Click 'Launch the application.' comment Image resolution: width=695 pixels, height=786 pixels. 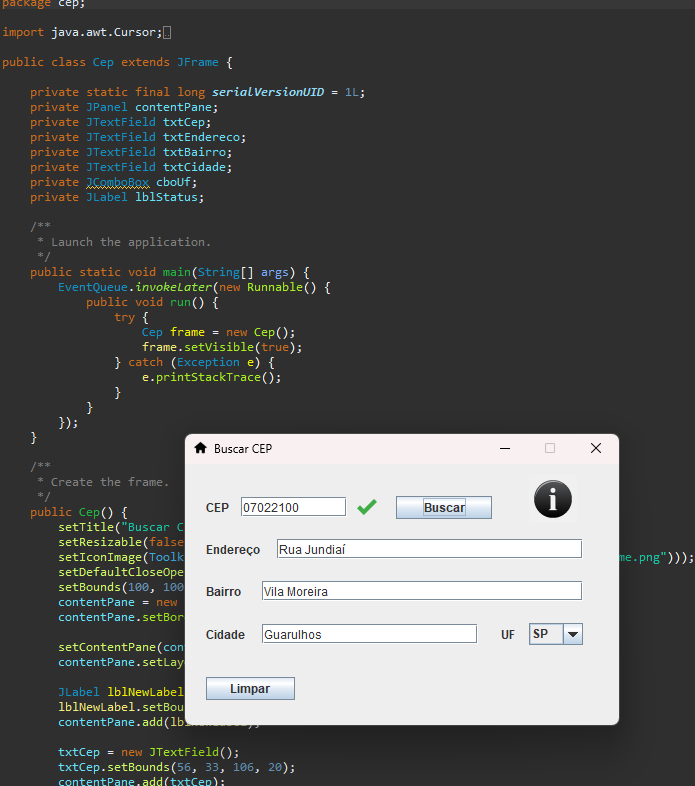point(130,242)
